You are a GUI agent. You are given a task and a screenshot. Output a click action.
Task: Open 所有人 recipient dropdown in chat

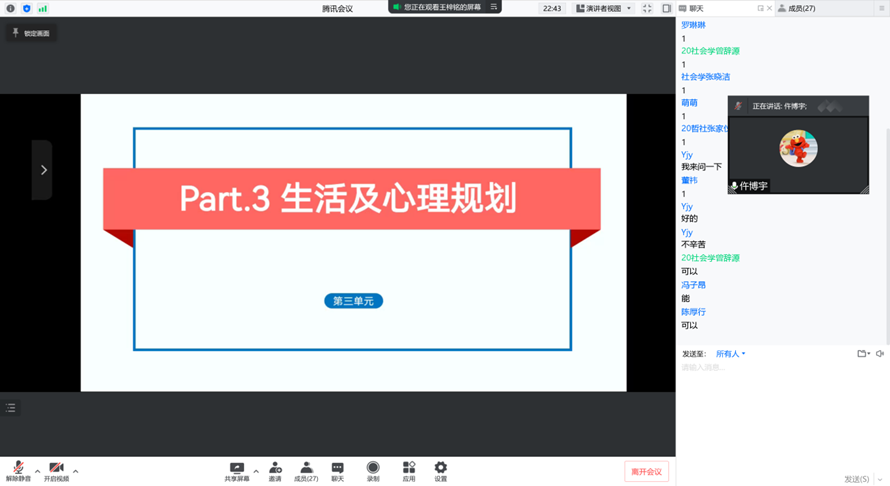tap(730, 354)
